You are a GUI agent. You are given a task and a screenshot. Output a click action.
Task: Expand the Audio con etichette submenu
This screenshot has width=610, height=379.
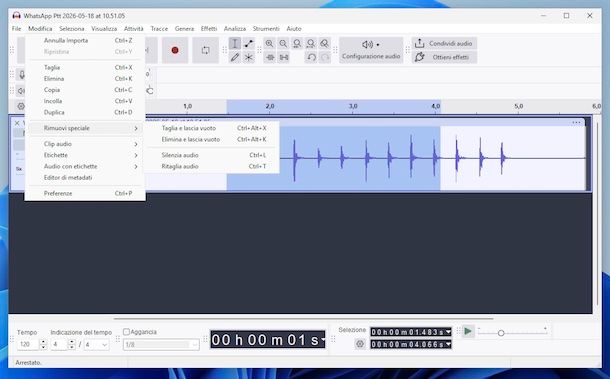pos(85,167)
